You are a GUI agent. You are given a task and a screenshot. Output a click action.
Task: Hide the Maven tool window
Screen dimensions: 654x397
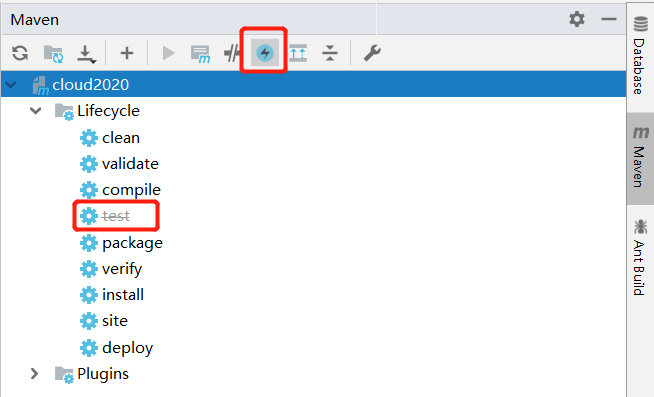(609, 19)
